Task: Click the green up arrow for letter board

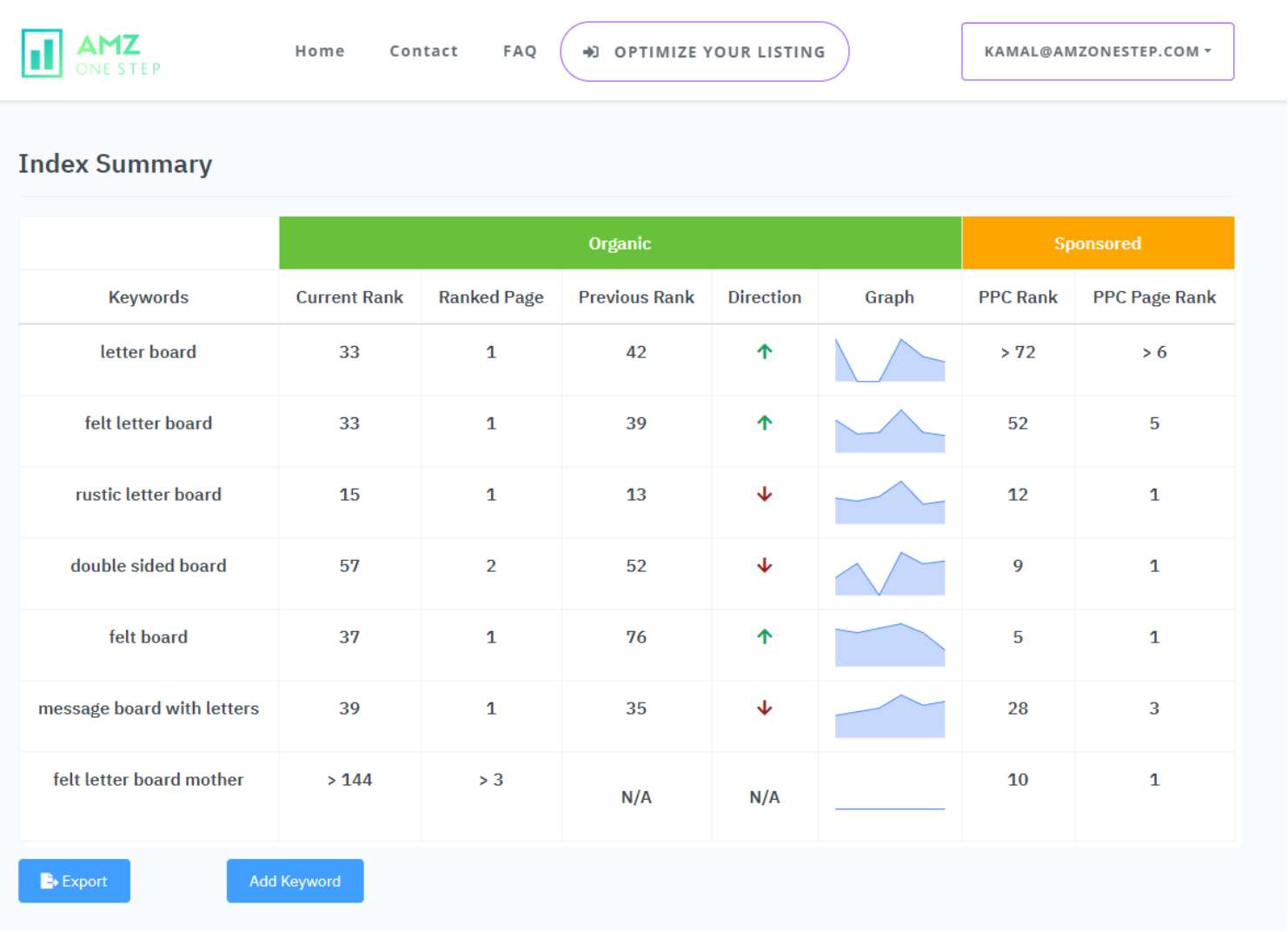Action: pos(764,352)
